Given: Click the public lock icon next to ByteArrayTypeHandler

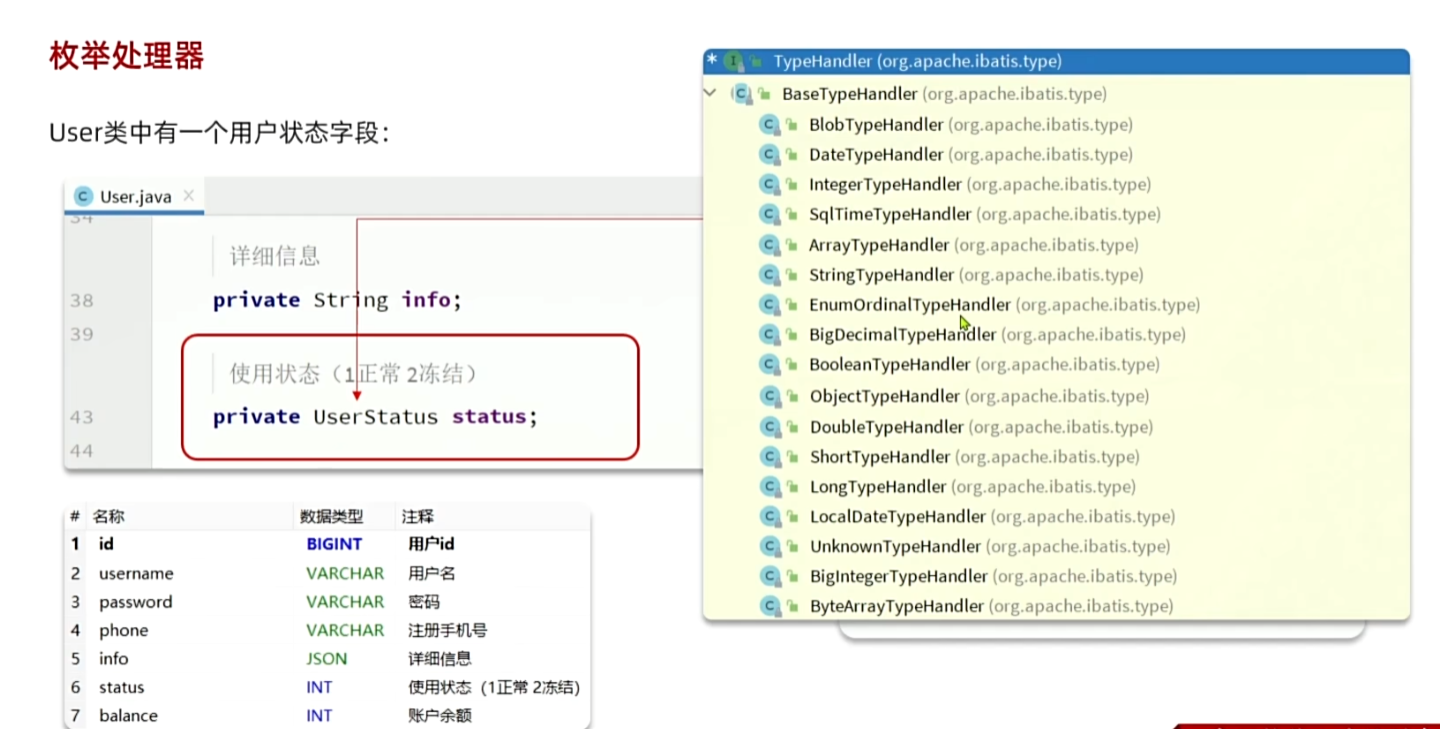Looking at the screenshot, I should 792,607.
